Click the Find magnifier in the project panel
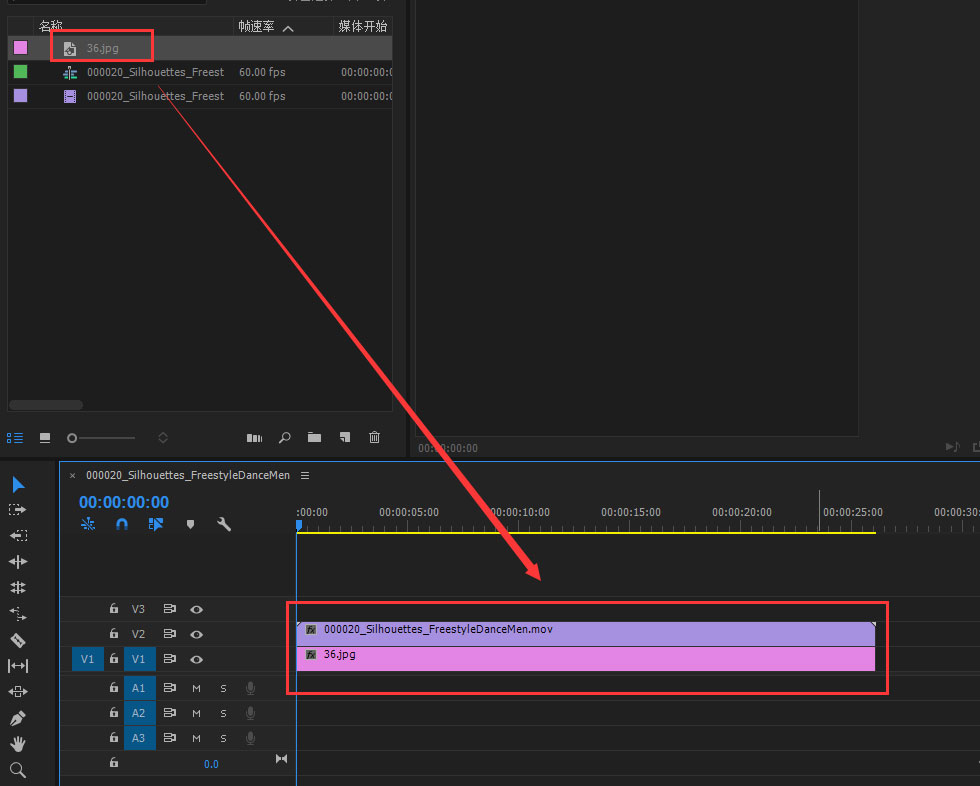Viewport: 980px width, 786px height. 285,437
